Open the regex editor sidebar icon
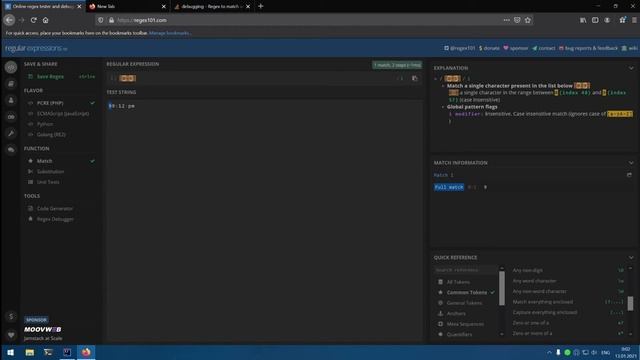Viewport: 640px width, 360px height. [11, 67]
